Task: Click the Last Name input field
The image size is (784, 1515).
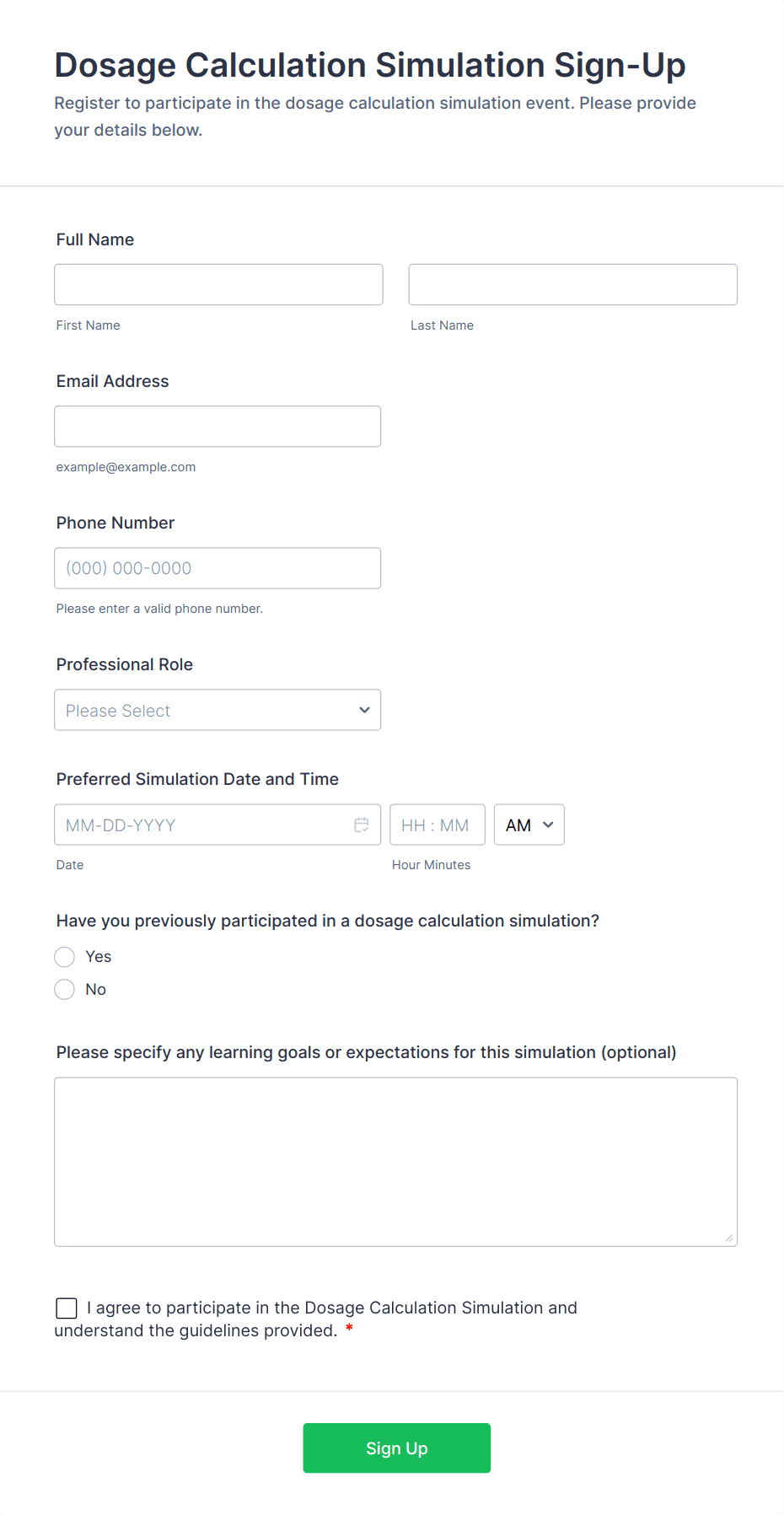Action: tap(572, 285)
